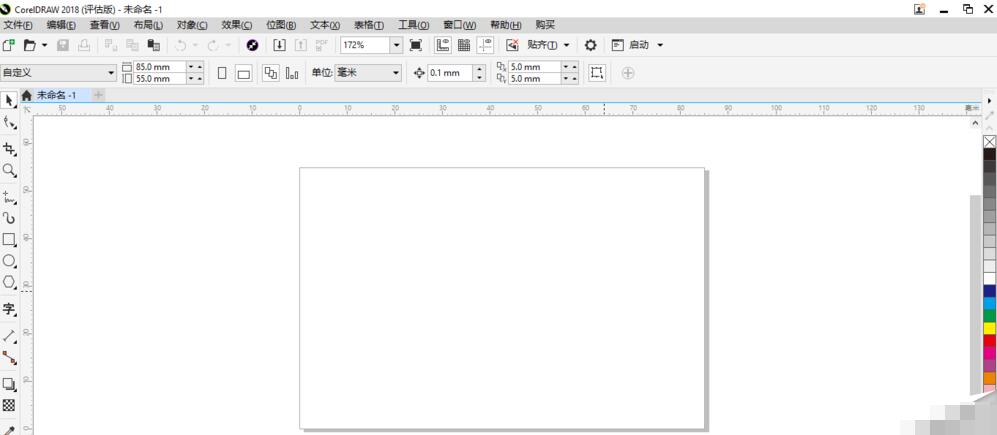The width and height of the screenshot is (997, 435).
Task: Select the Rectangle tool in toolbox
Action: tap(9, 240)
